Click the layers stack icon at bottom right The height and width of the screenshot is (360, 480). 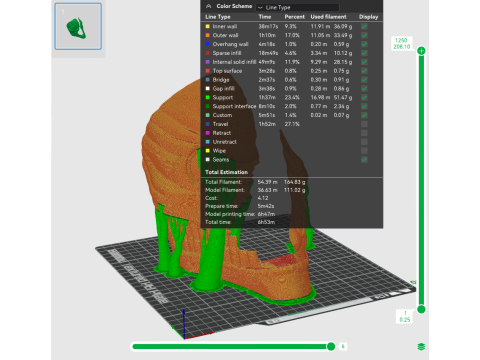click(x=421, y=347)
